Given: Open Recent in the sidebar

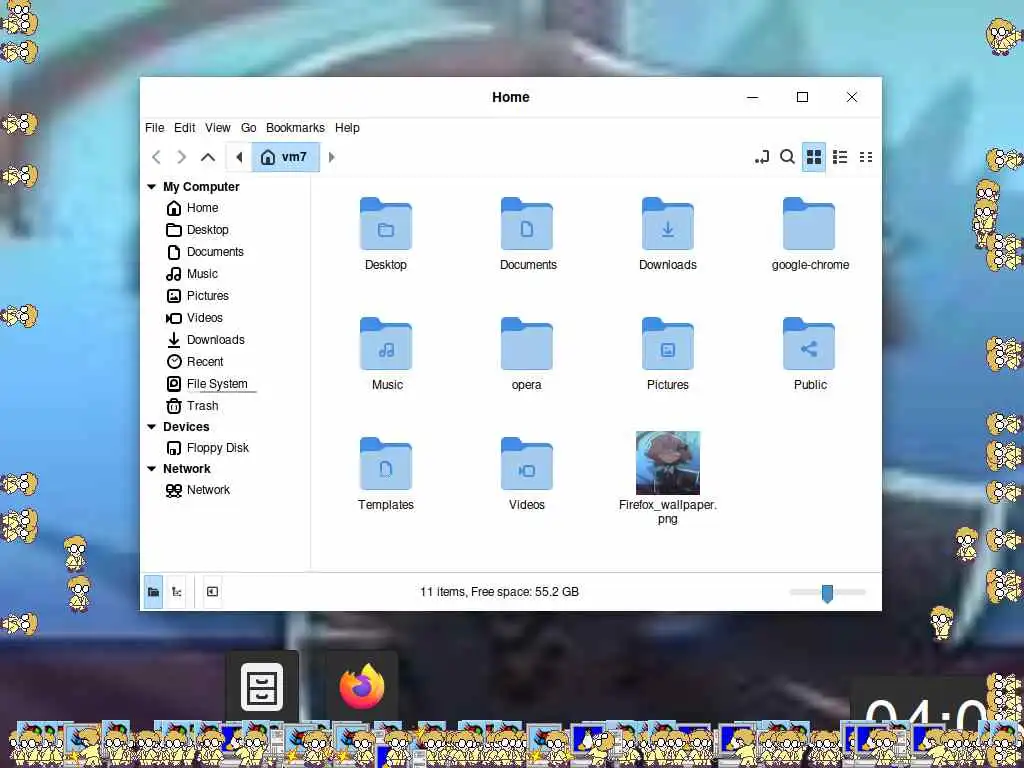Looking at the screenshot, I should pos(205,362).
